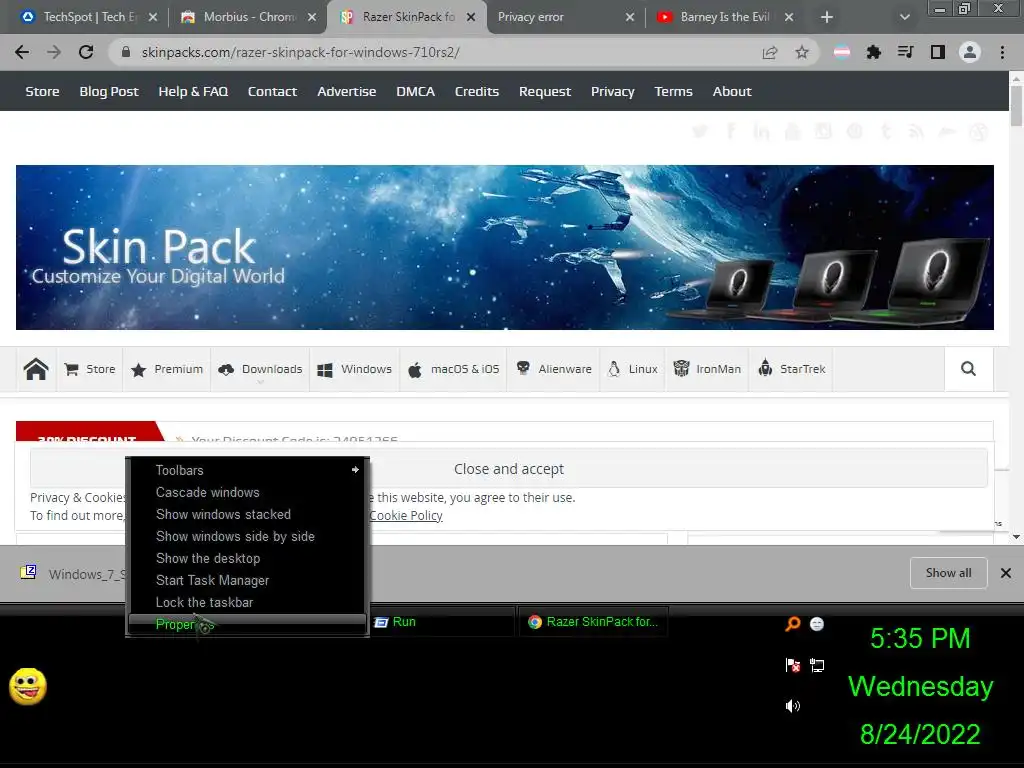Open the Terms page
This screenshot has width=1024, height=768.
pos(673,91)
